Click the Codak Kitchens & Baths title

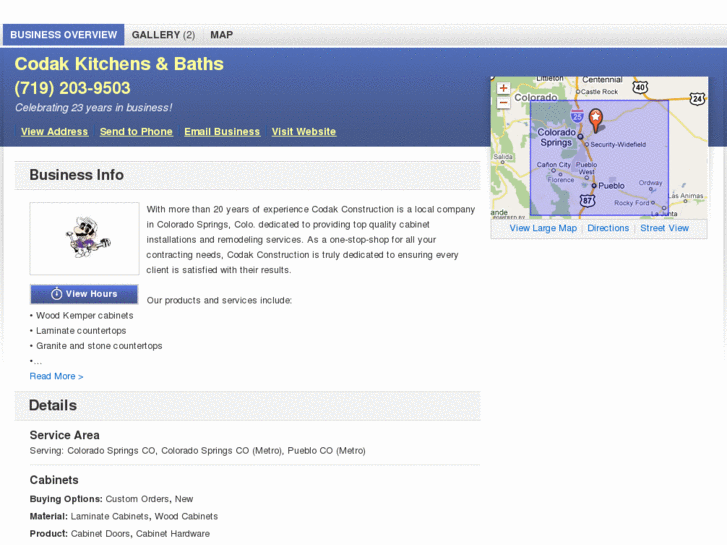coord(119,64)
